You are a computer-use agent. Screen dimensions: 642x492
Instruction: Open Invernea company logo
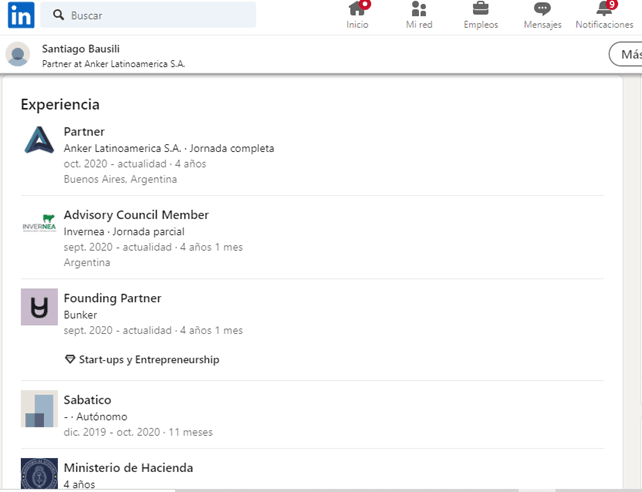pos(39,223)
